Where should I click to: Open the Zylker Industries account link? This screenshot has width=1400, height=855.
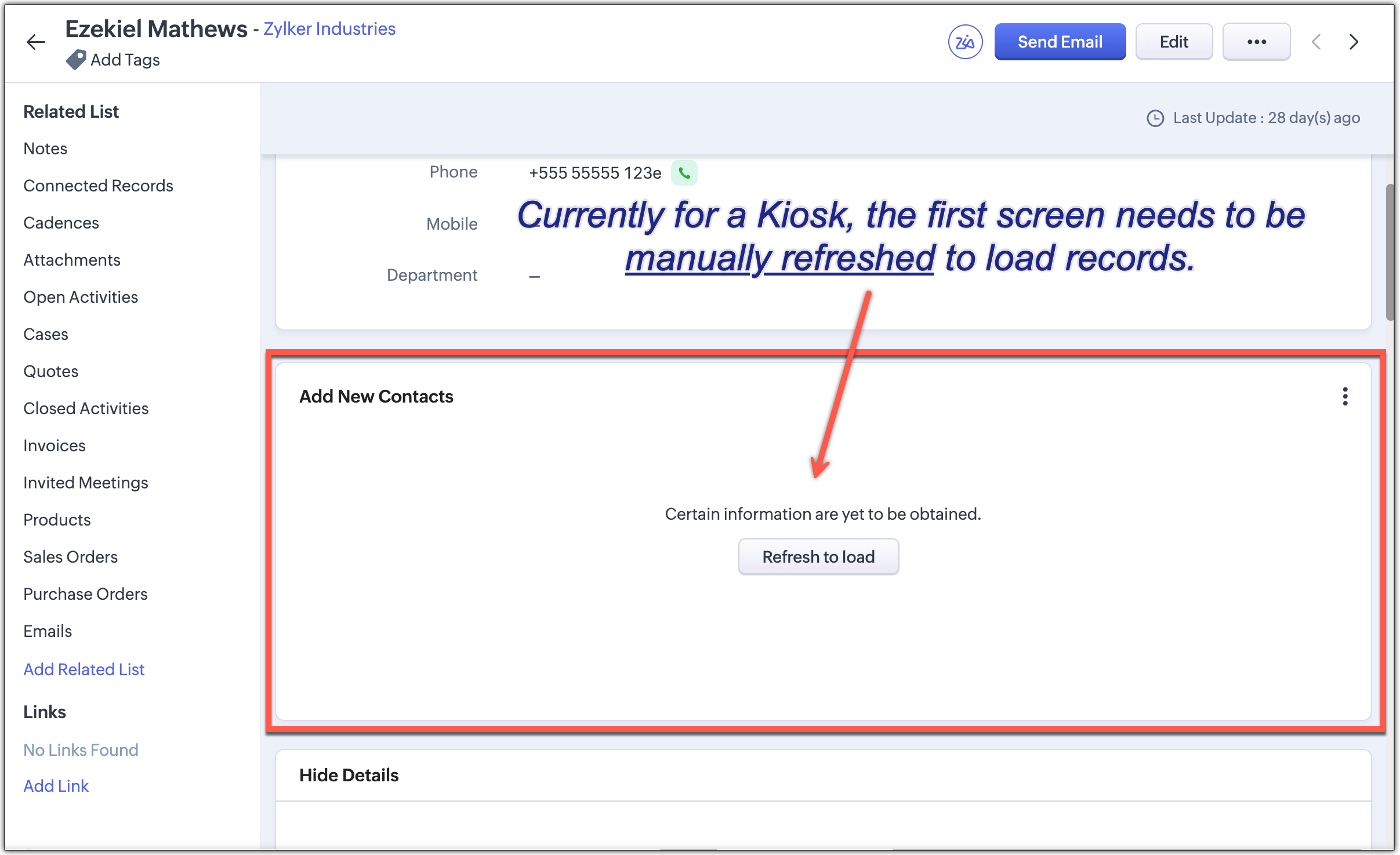[329, 28]
